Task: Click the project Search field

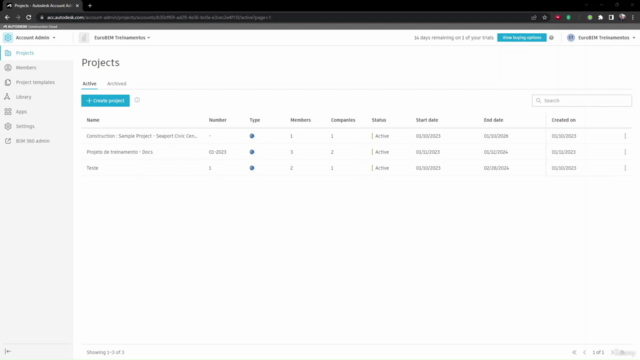Action: (x=582, y=100)
